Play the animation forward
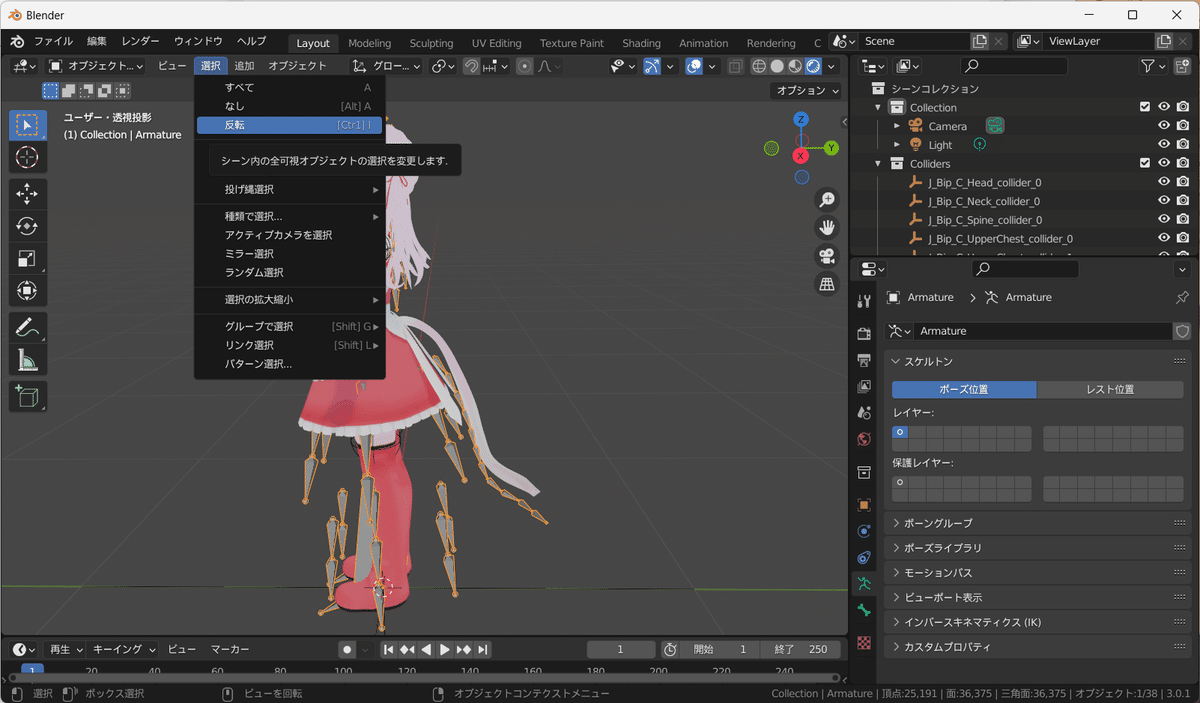The width and height of the screenshot is (1200, 703). click(x=445, y=649)
